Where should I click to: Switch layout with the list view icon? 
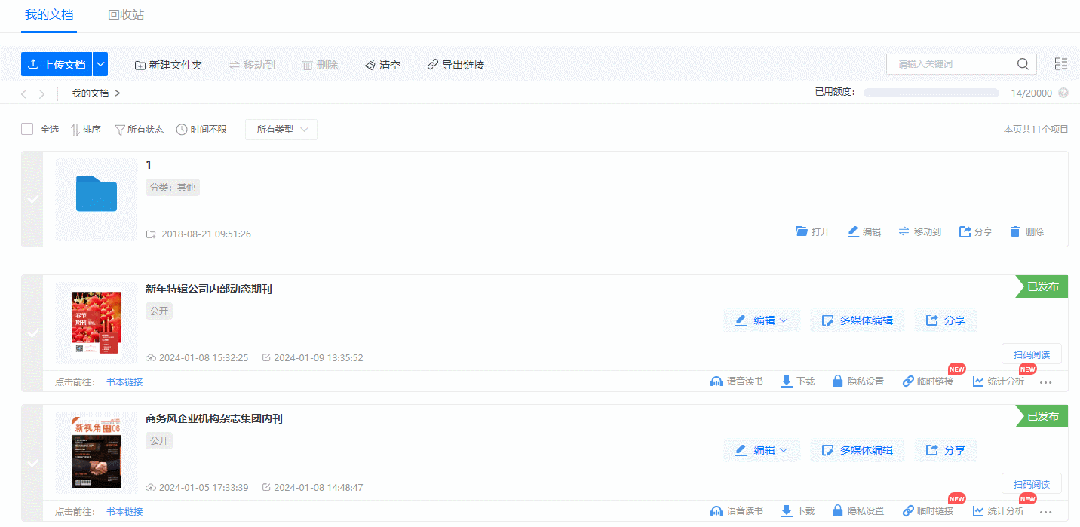pyautogui.click(x=1060, y=64)
